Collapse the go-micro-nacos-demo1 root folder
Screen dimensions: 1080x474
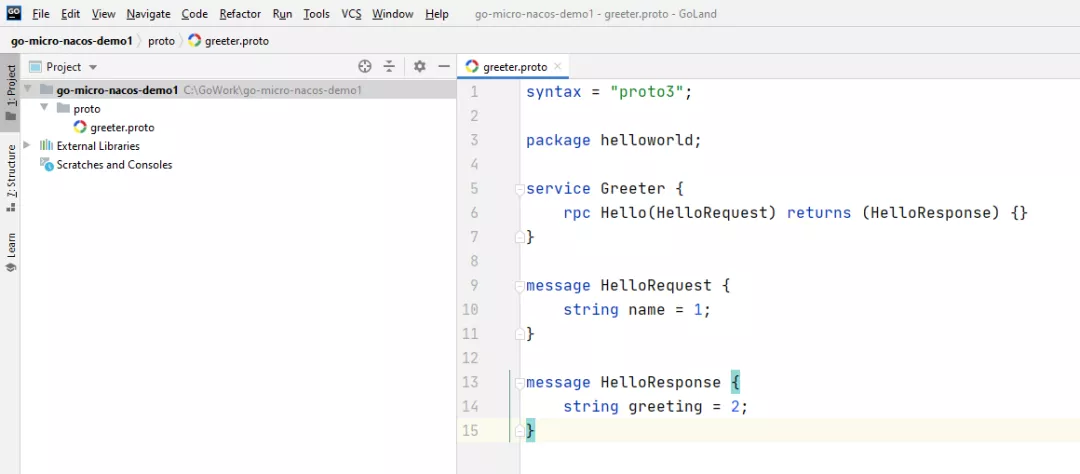point(28,90)
